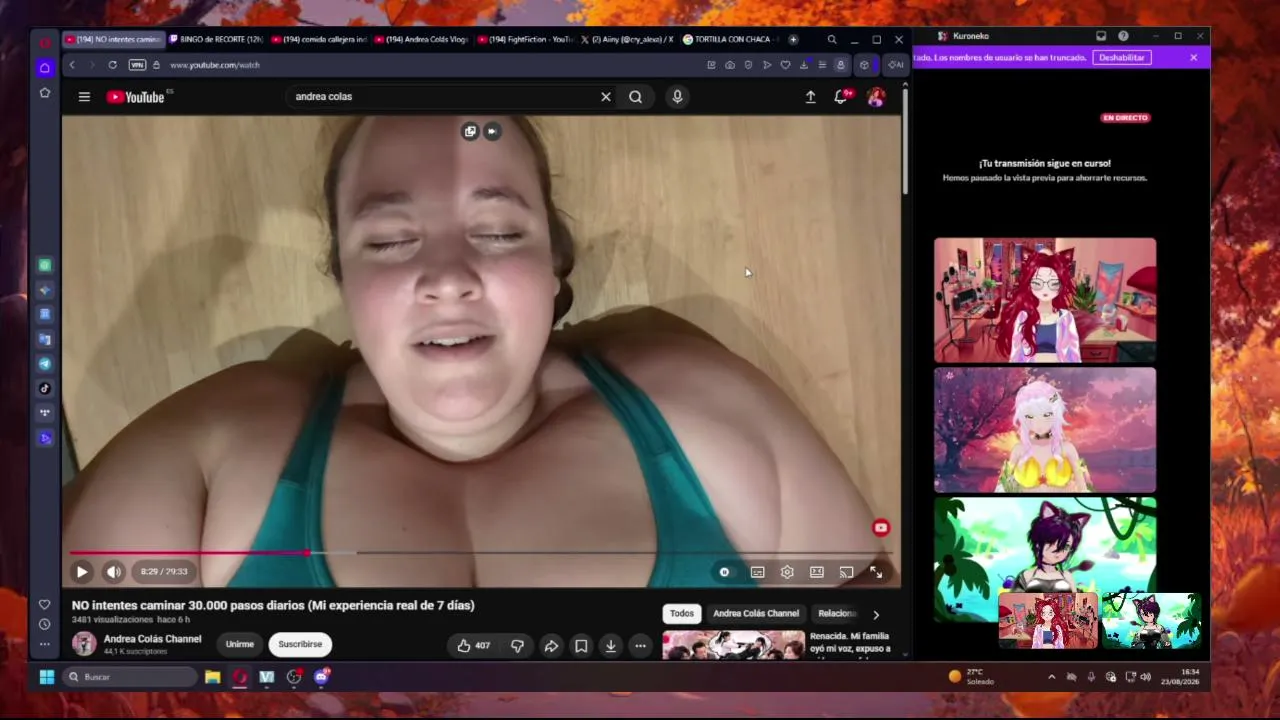Image resolution: width=1280 pixels, height=720 pixels.
Task: Open Discord from the taskbar
Action: point(321,677)
